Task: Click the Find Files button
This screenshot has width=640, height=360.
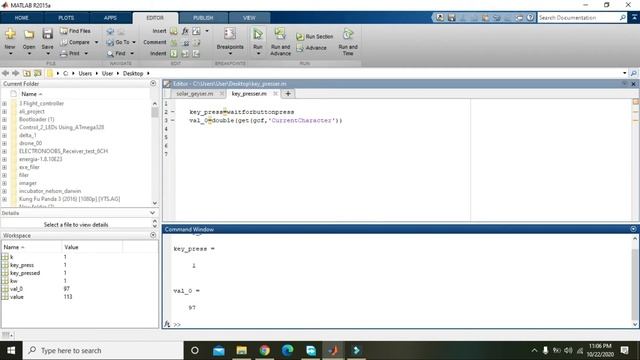Action: click(75, 31)
